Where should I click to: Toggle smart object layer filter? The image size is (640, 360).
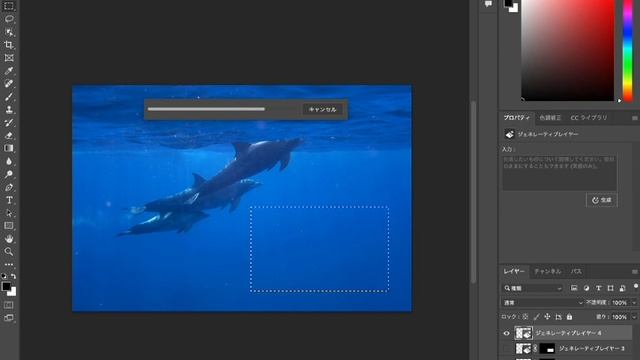pos(622,288)
